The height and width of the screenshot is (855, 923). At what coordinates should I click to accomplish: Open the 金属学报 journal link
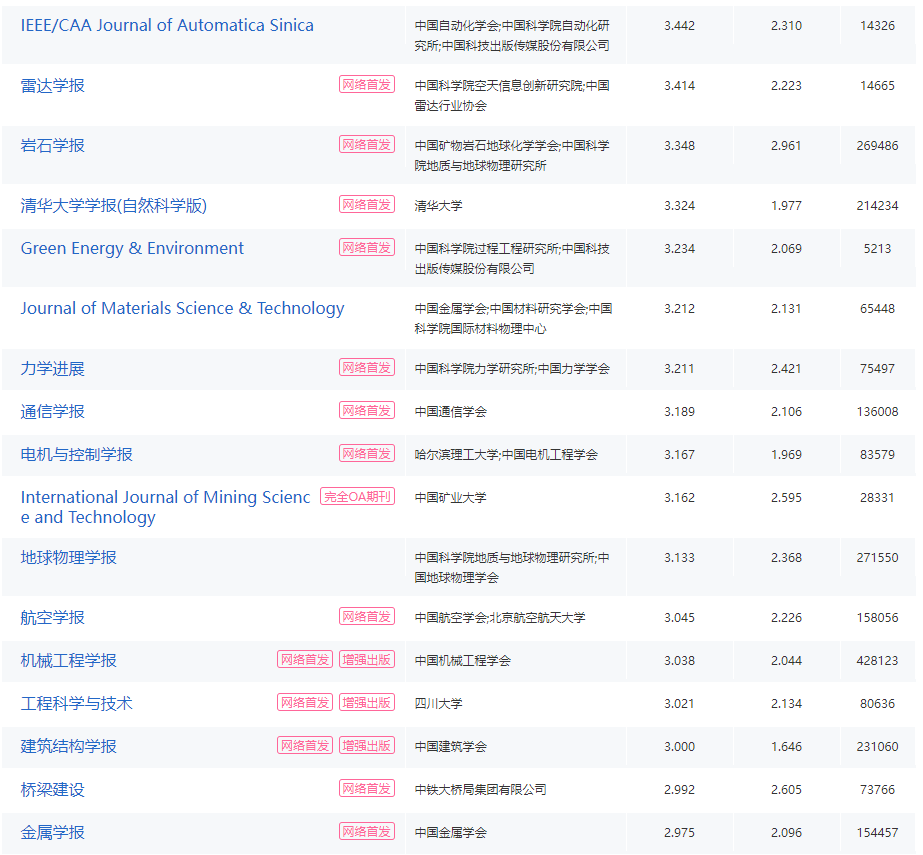tap(52, 833)
